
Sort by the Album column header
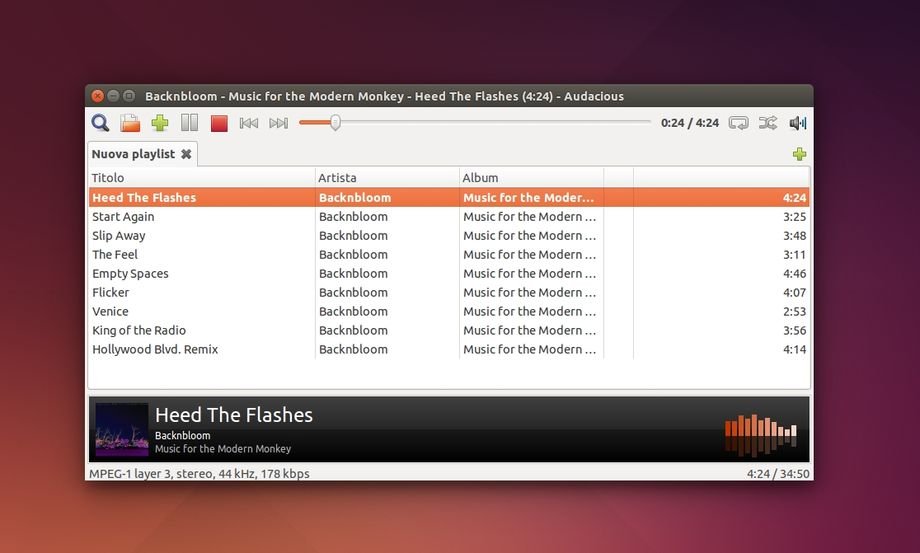[532, 178]
